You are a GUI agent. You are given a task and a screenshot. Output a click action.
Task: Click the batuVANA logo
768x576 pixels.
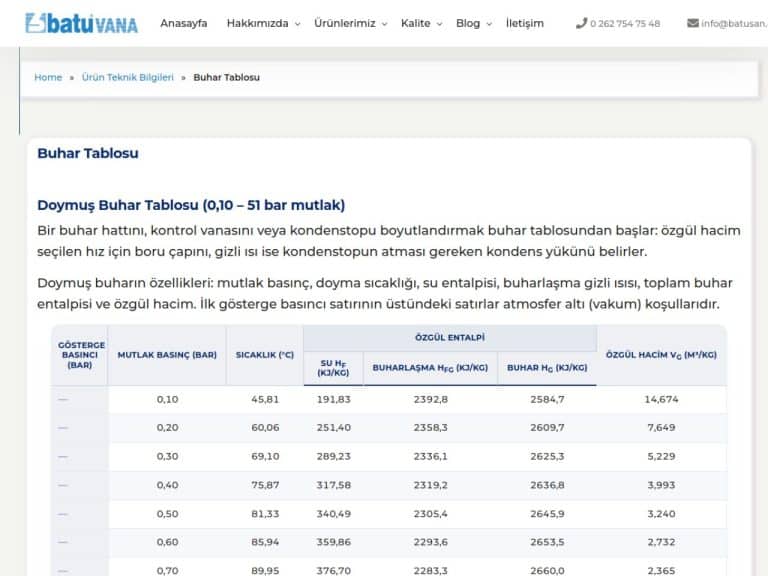coord(81,24)
